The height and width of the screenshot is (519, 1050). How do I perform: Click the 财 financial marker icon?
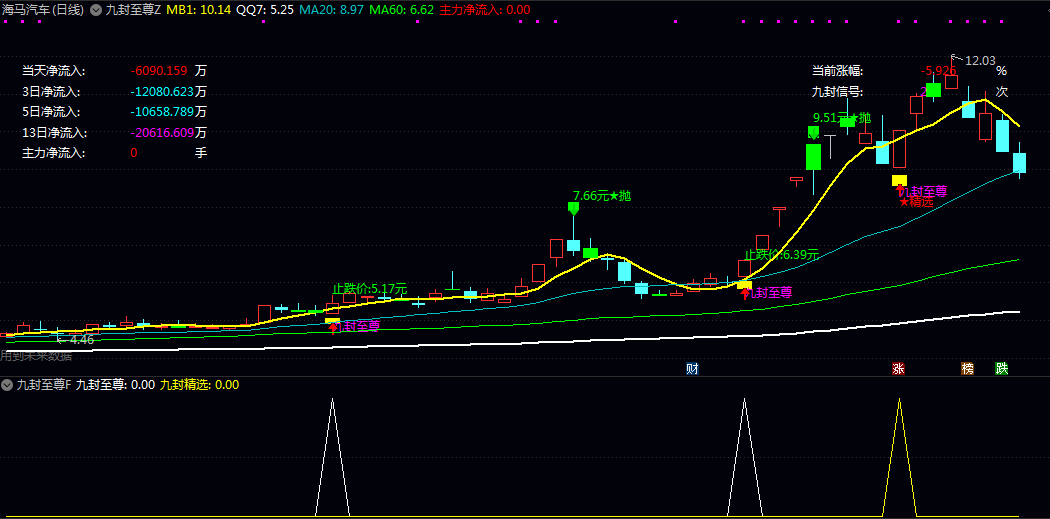[692, 368]
